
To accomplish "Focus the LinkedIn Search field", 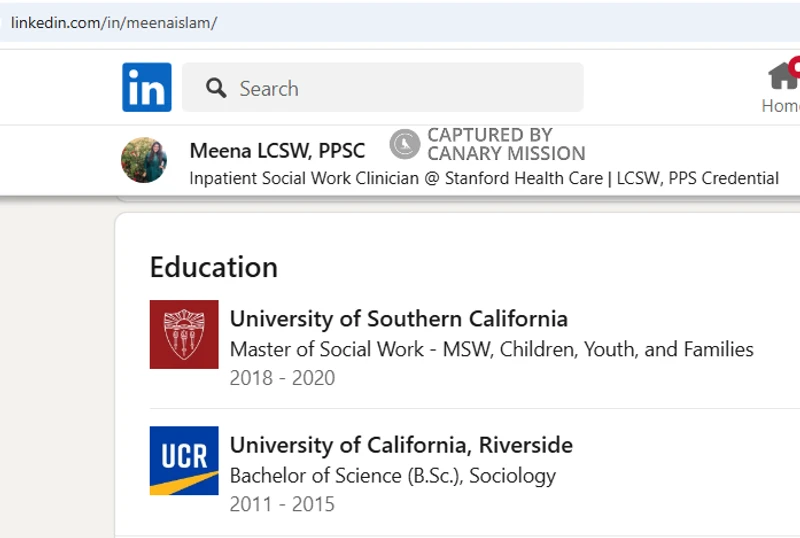I will coord(383,87).
